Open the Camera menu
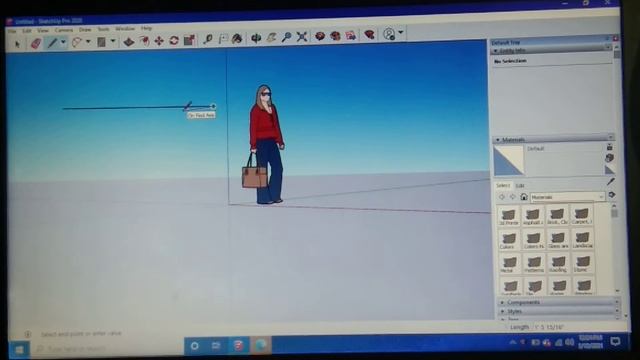Image resolution: width=640 pixels, height=360 pixels. click(x=63, y=30)
